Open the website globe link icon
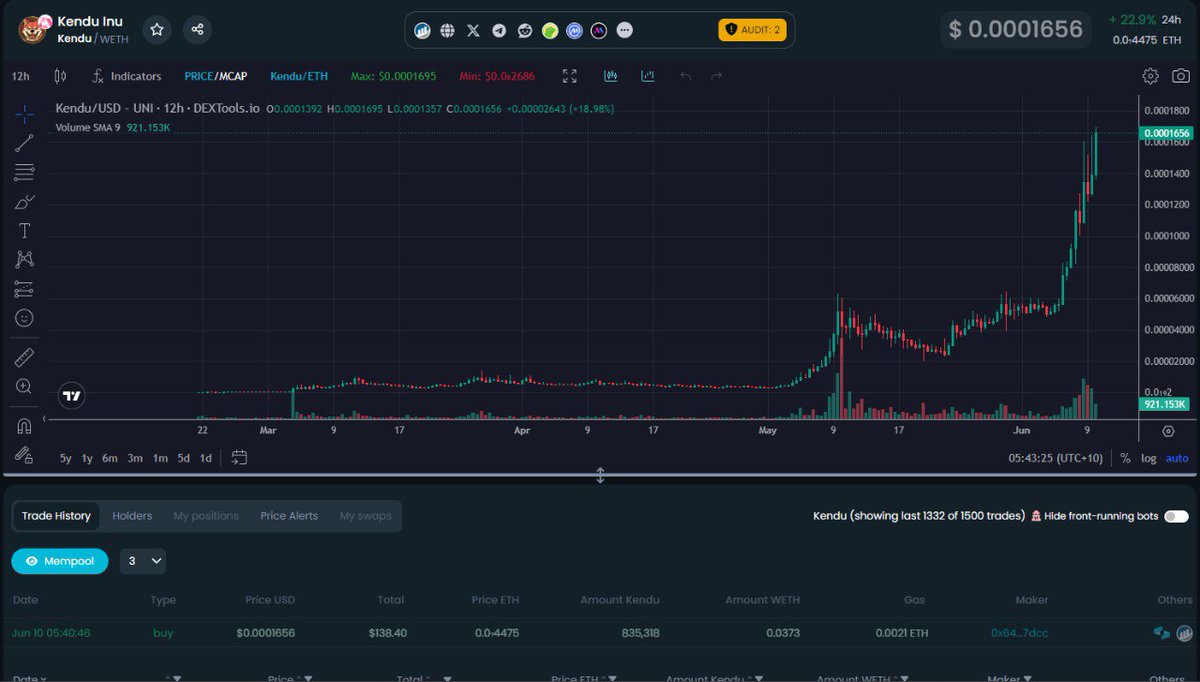The height and width of the screenshot is (682, 1200). pyautogui.click(x=447, y=30)
